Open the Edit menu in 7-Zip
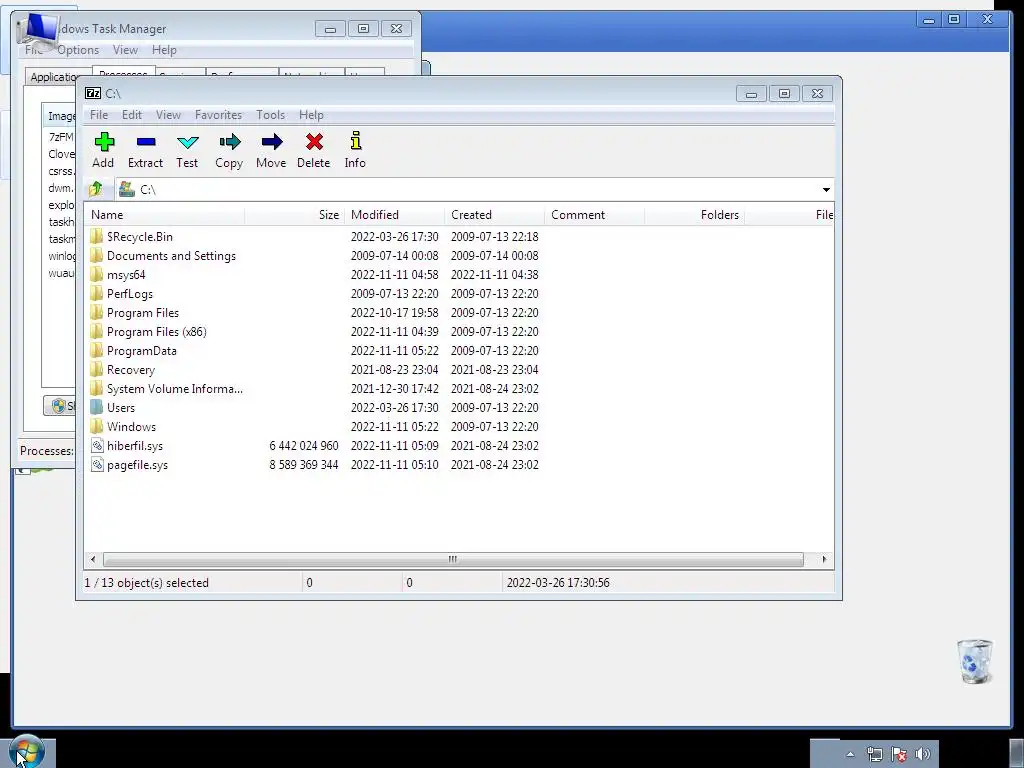The image size is (1024, 768). (131, 115)
